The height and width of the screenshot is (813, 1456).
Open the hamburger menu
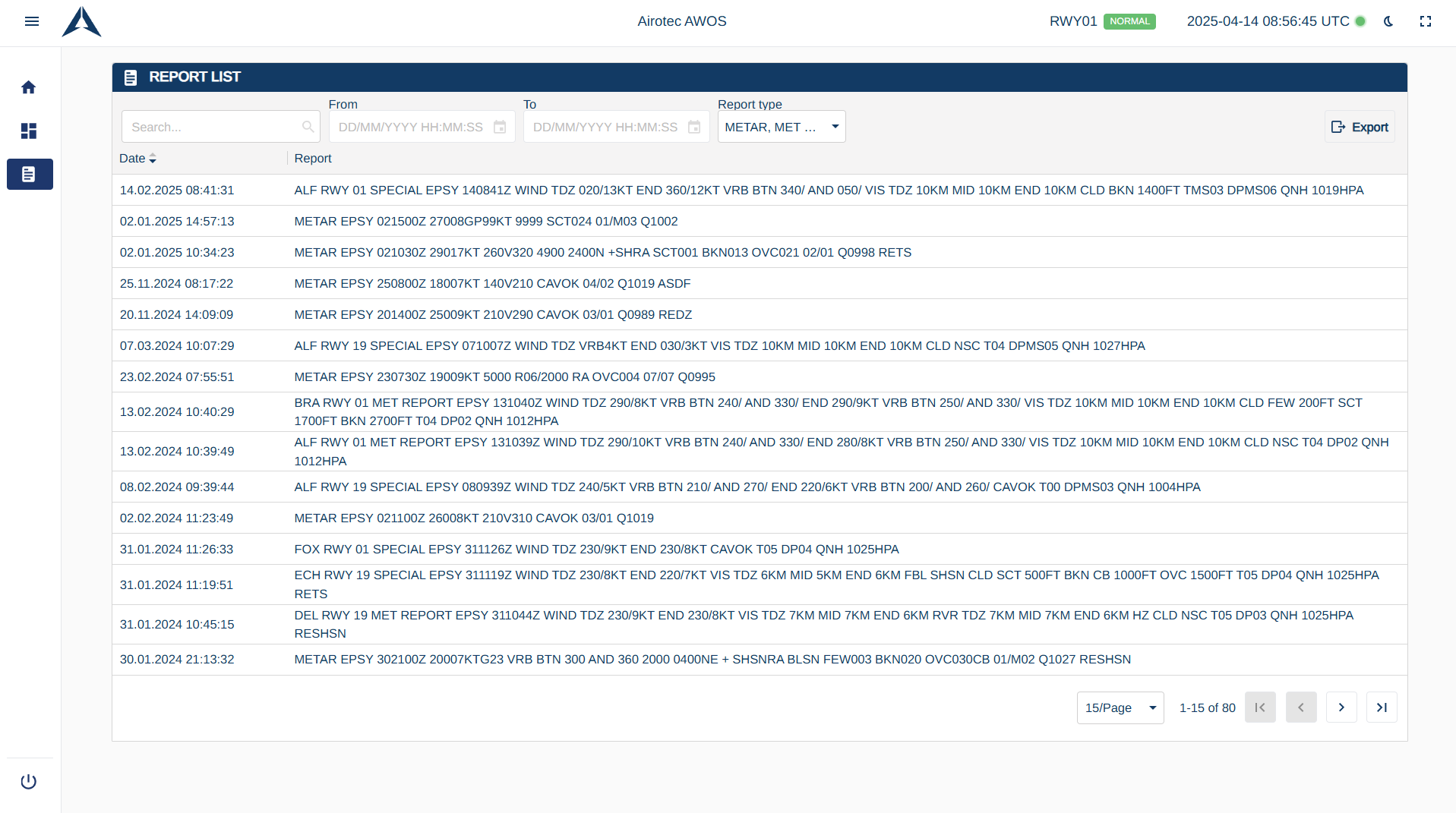(x=32, y=21)
